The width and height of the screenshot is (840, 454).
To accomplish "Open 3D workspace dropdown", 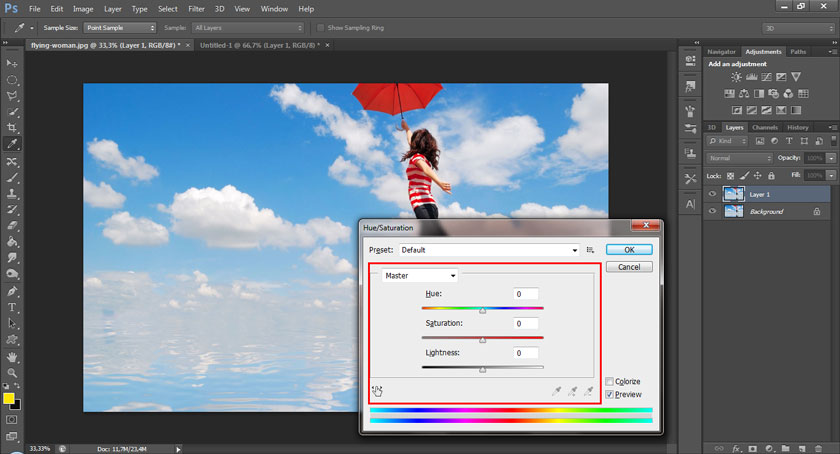I will coord(798,28).
